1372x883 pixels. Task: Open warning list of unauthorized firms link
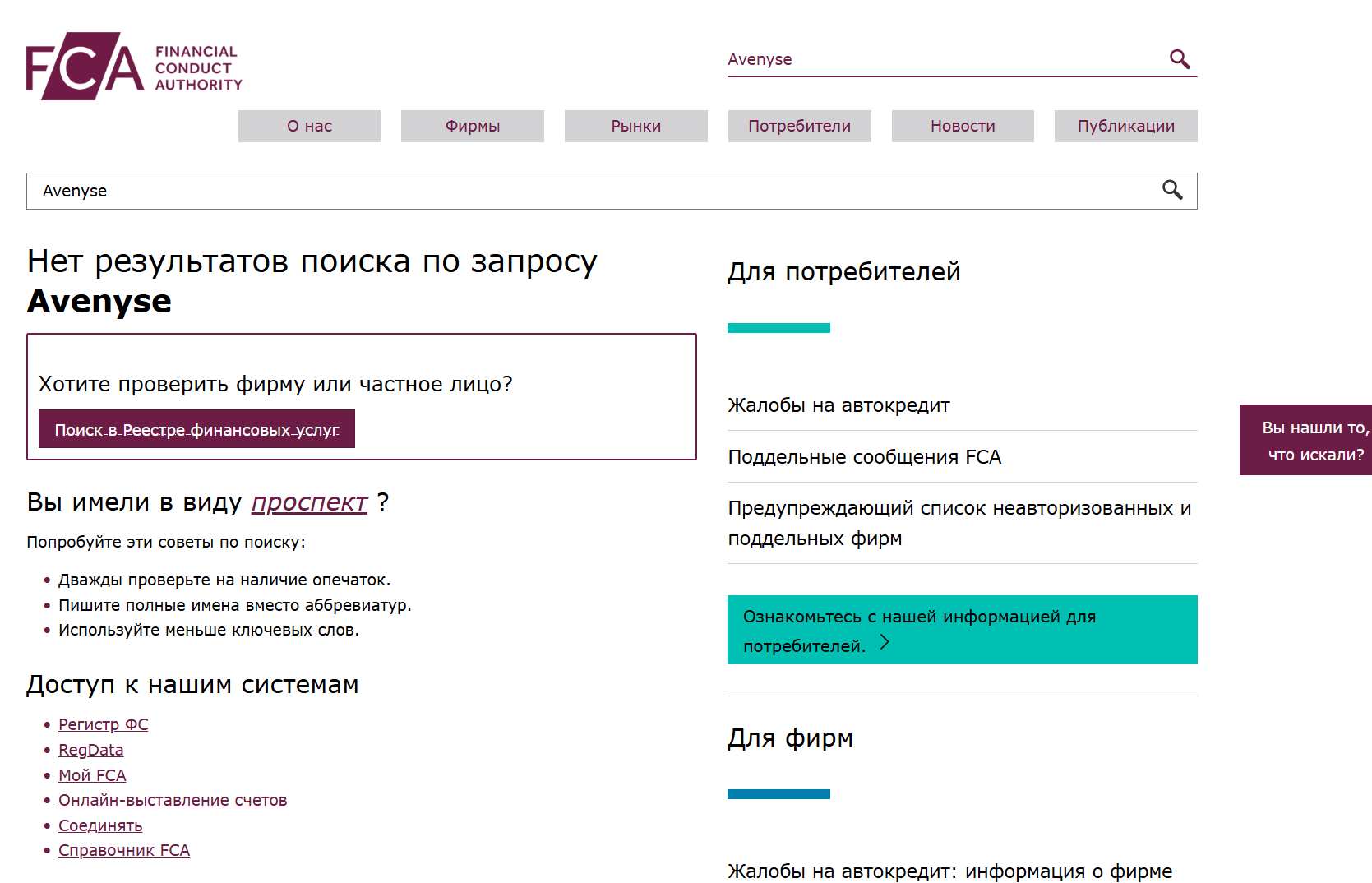tap(959, 523)
